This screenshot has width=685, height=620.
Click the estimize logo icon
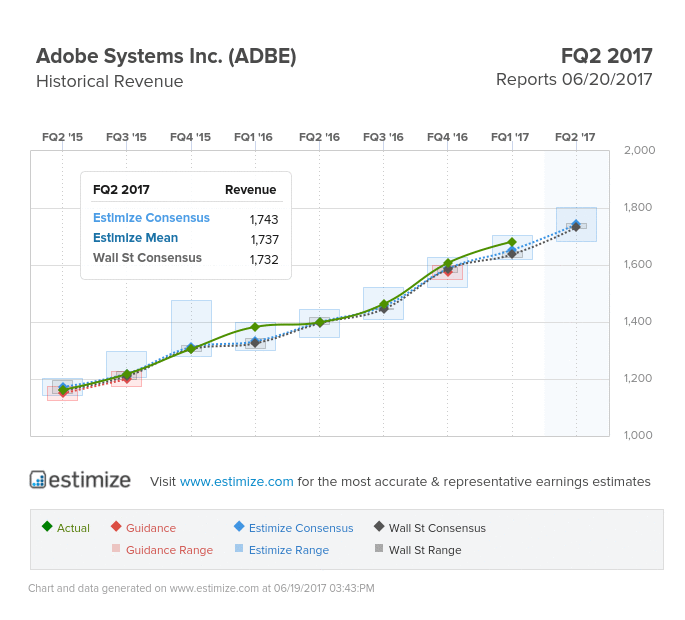(x=38, y=479)
